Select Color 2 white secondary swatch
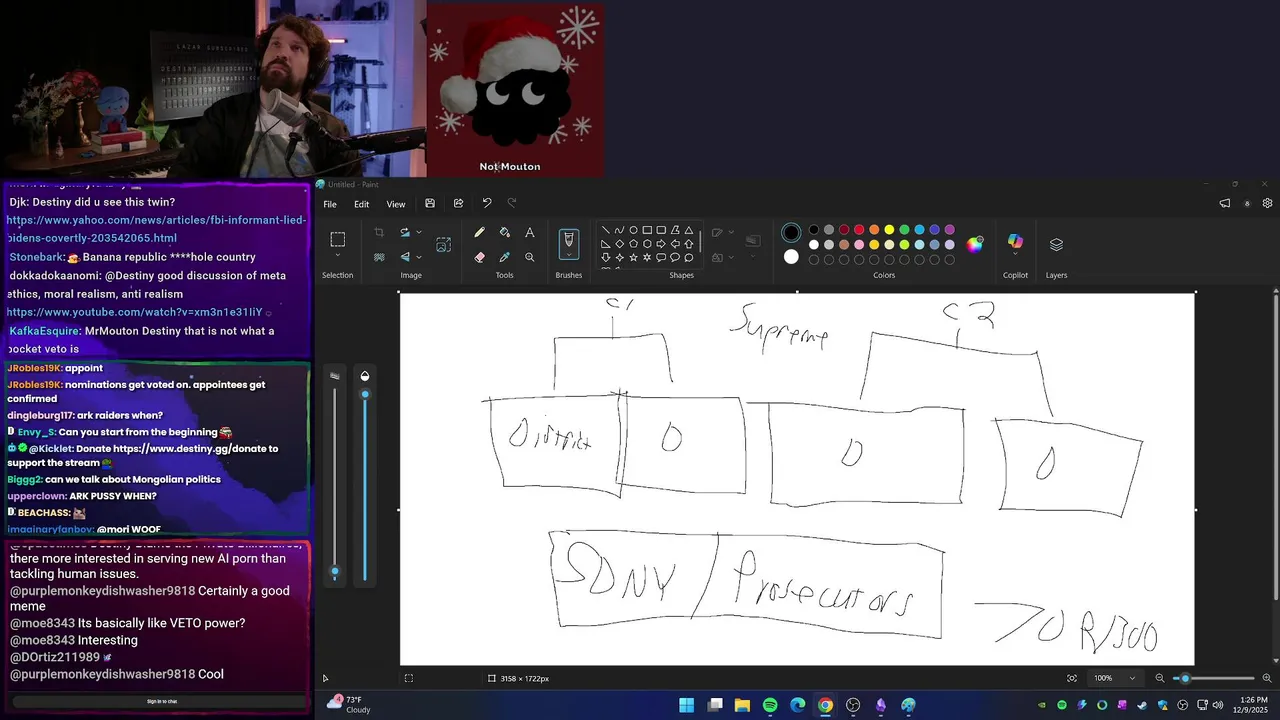Image resolution: width=1280 pixels, height=720 pixels. (x=791, y=257)
